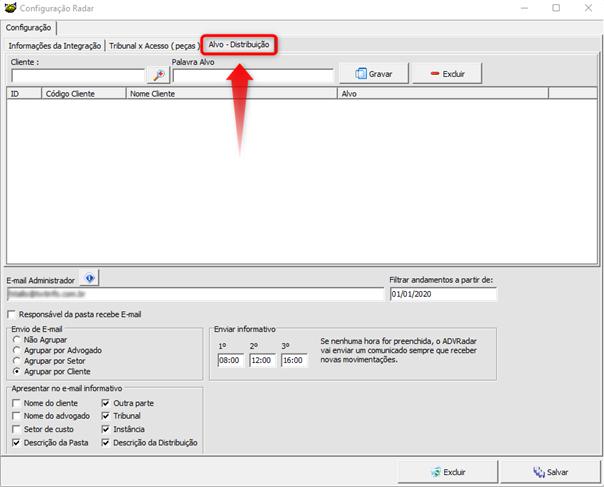The width and height of the screenshot is (604, 487).
Task: Open the Informações da Integração tab
Action: (x=55, y=46)
